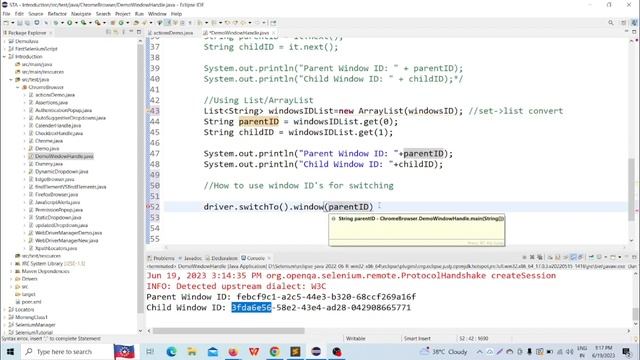Click the console horizontal scrollbar thumb
640x360 pixels.
tap(229, 331)
